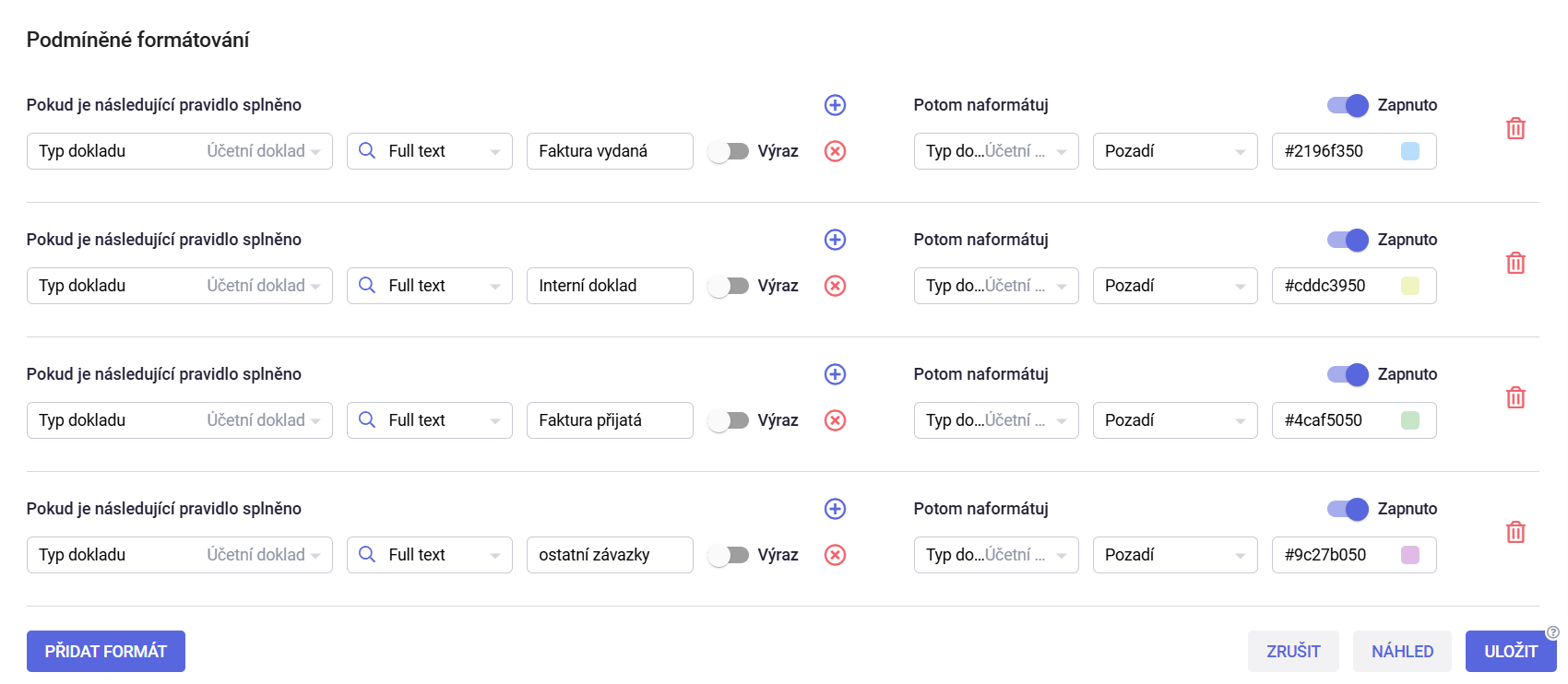The width and height of the screenshot is (1568, 684).
Task: Add condition to Faktura vydaná rule with plus icon
Action: 835,105
